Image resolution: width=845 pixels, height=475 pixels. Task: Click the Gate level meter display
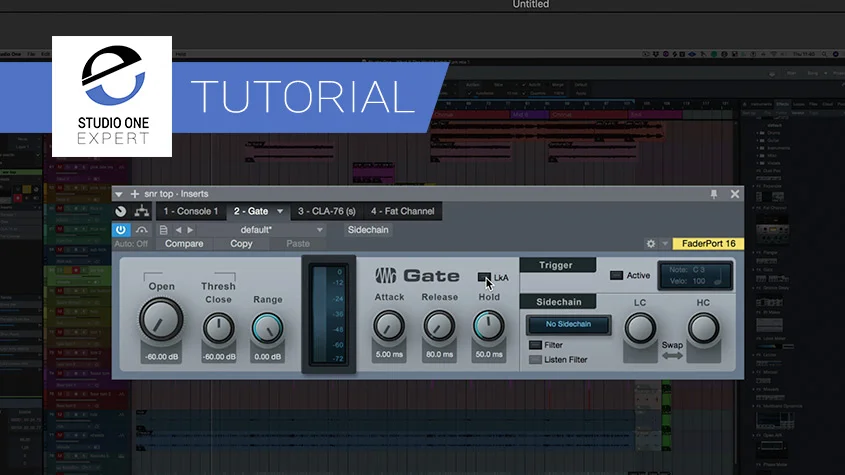pyautogui.click(x=329, y=315)
